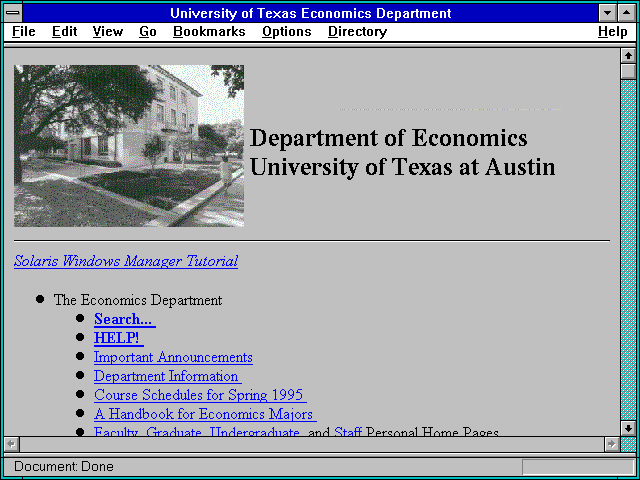Open the Go menu

[x=148, y=32]
